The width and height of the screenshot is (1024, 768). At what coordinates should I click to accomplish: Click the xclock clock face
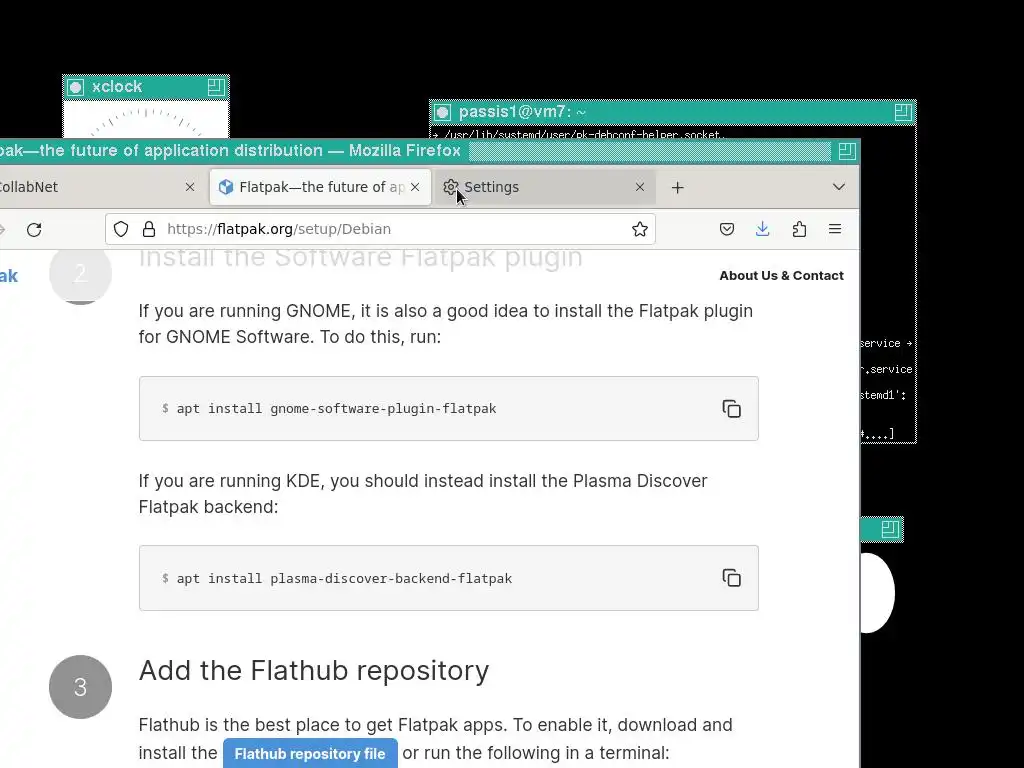click(146, 120)
